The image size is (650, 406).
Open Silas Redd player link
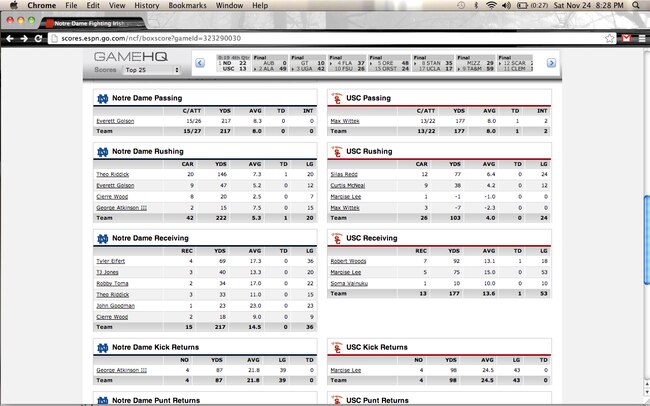(344, 174)
